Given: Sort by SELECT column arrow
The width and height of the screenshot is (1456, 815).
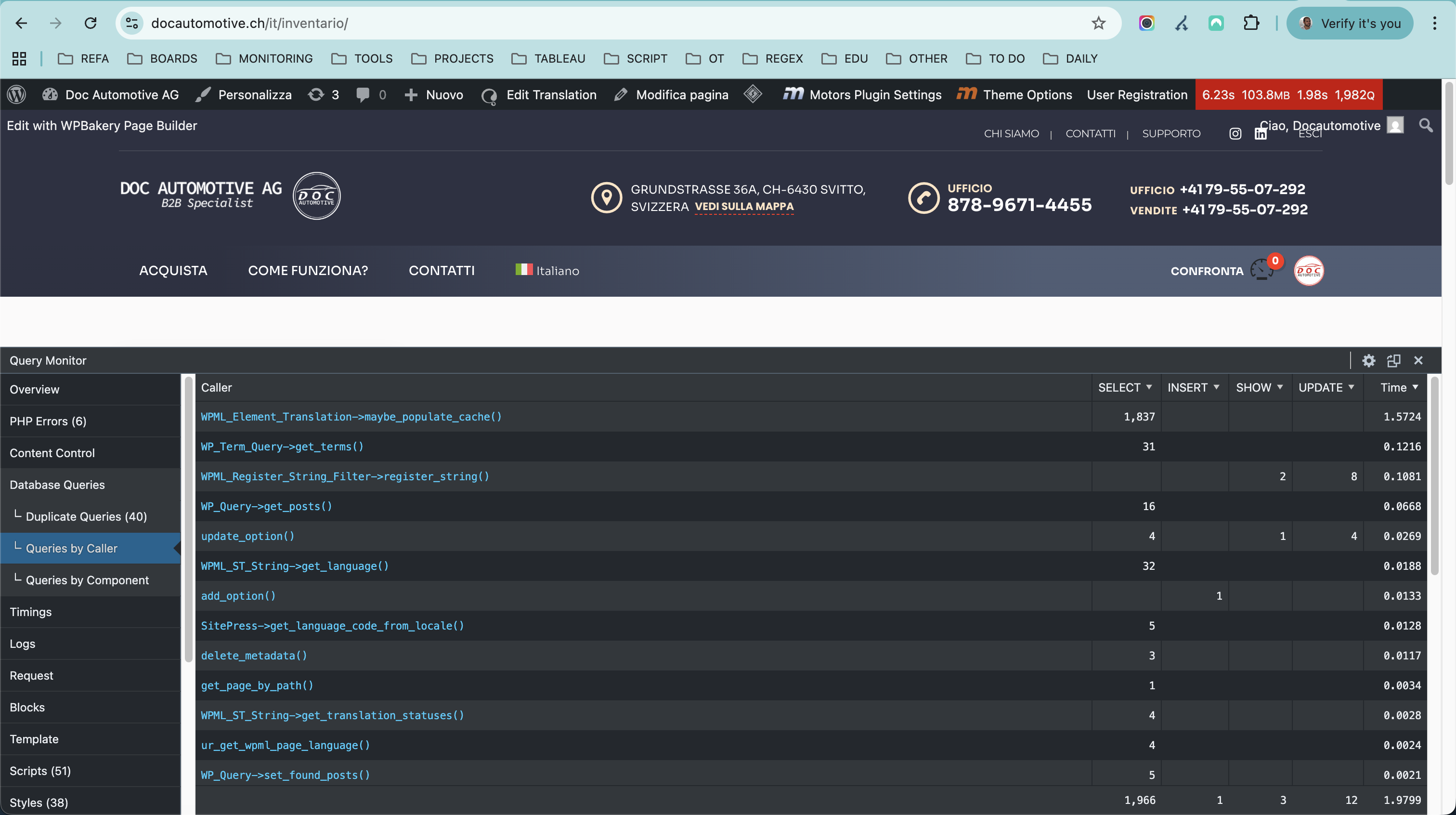Looking at the screenshot, I should (x=1148, y=387).
